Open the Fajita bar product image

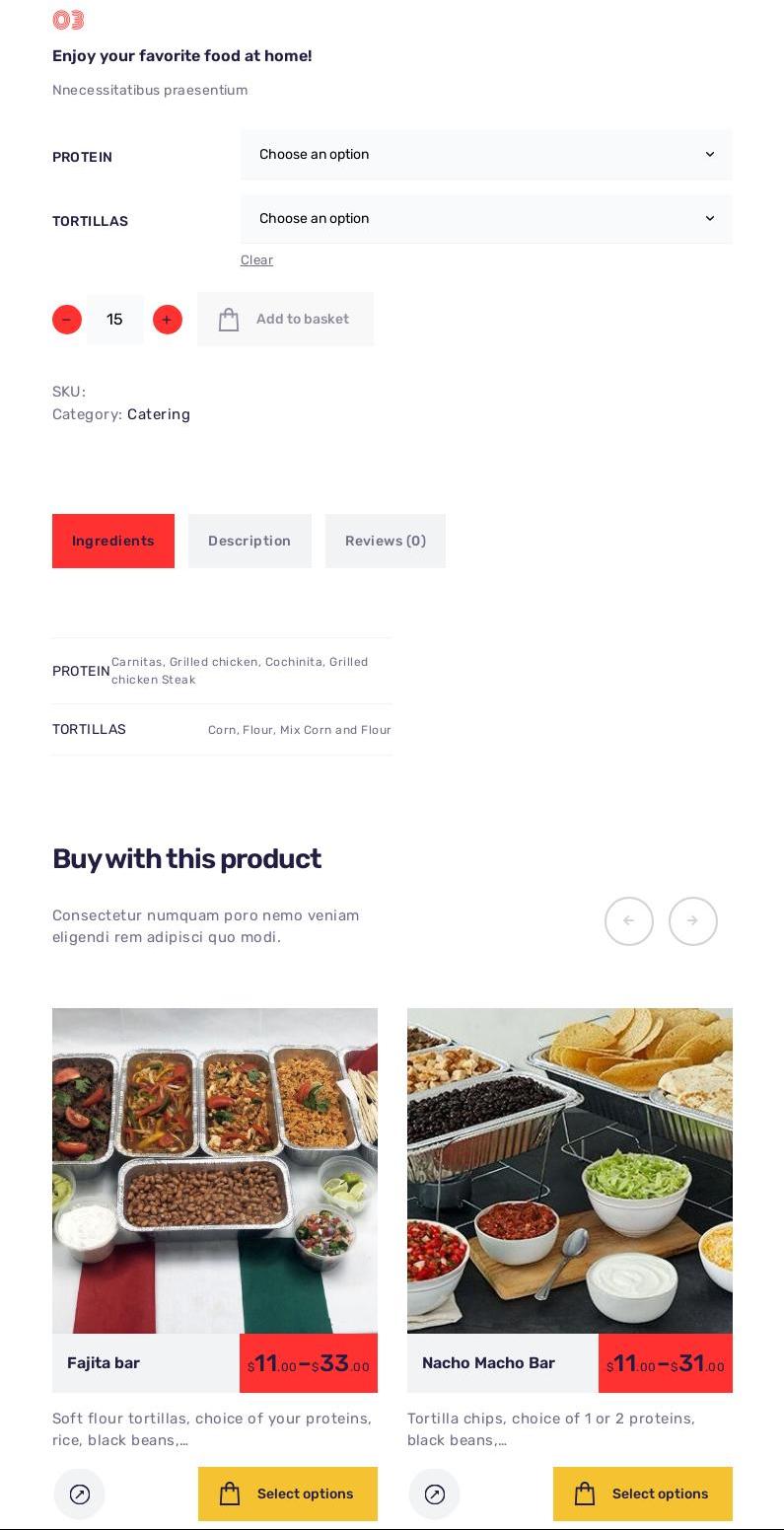tap(215, 1171)
